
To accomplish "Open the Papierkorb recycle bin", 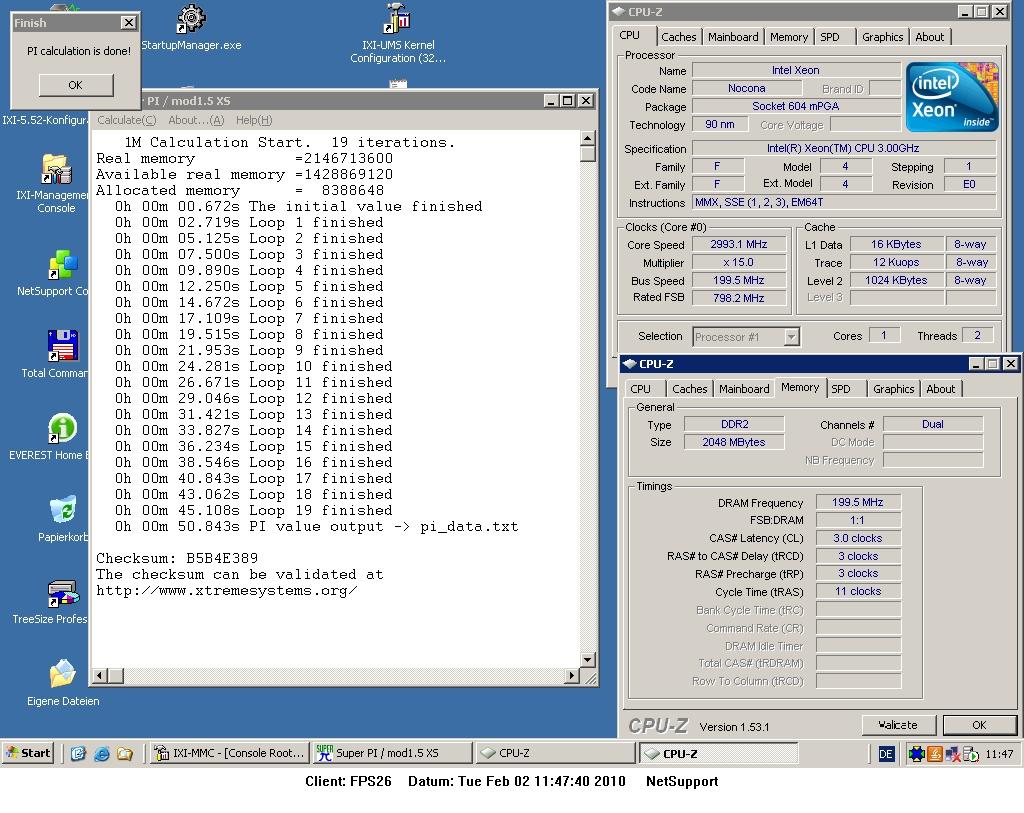I will coord(63,511).
